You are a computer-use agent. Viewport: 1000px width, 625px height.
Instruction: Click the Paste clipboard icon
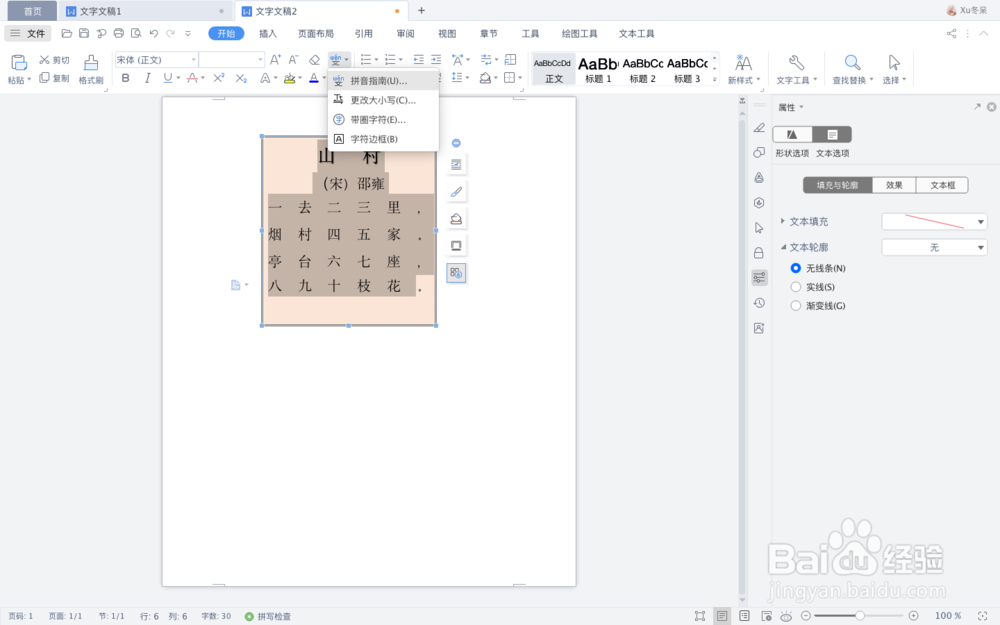tap(18, 62)
